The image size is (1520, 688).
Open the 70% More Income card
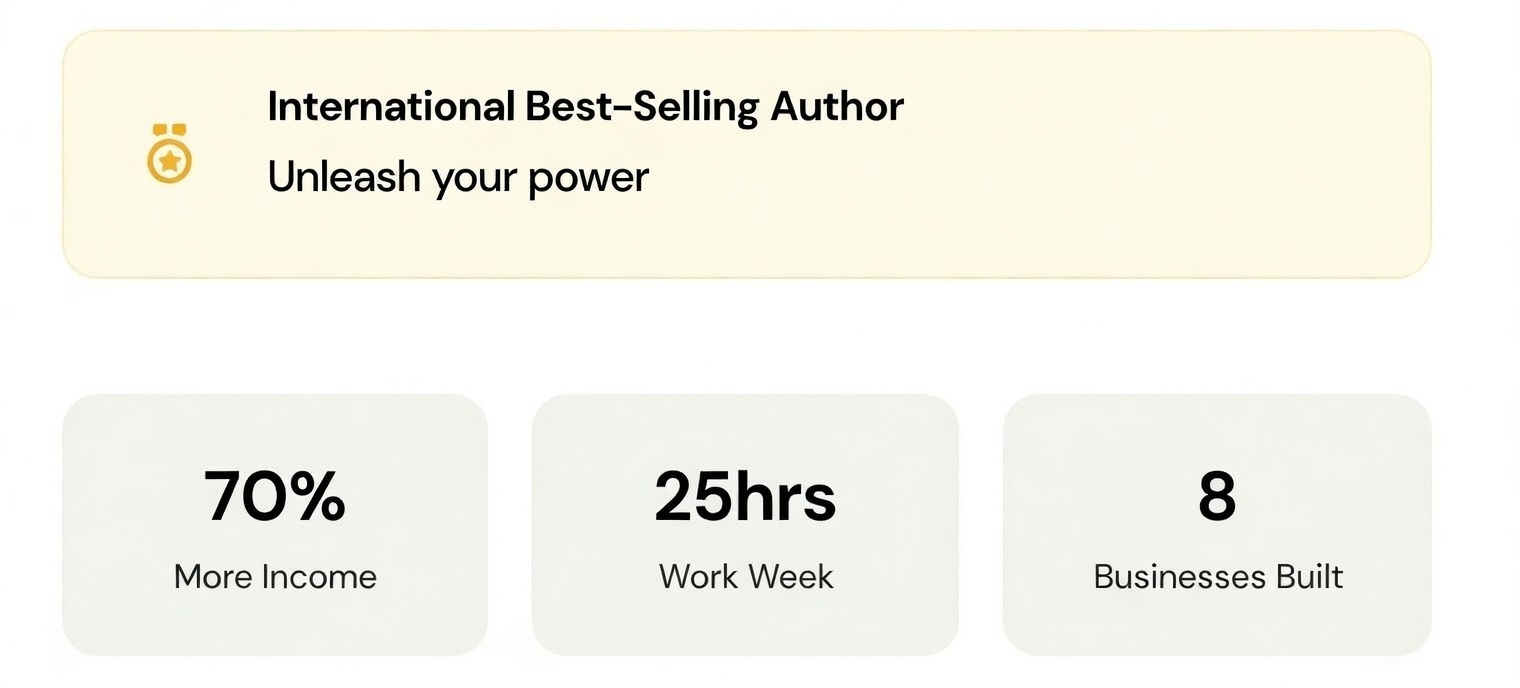[x=275, y=525]
